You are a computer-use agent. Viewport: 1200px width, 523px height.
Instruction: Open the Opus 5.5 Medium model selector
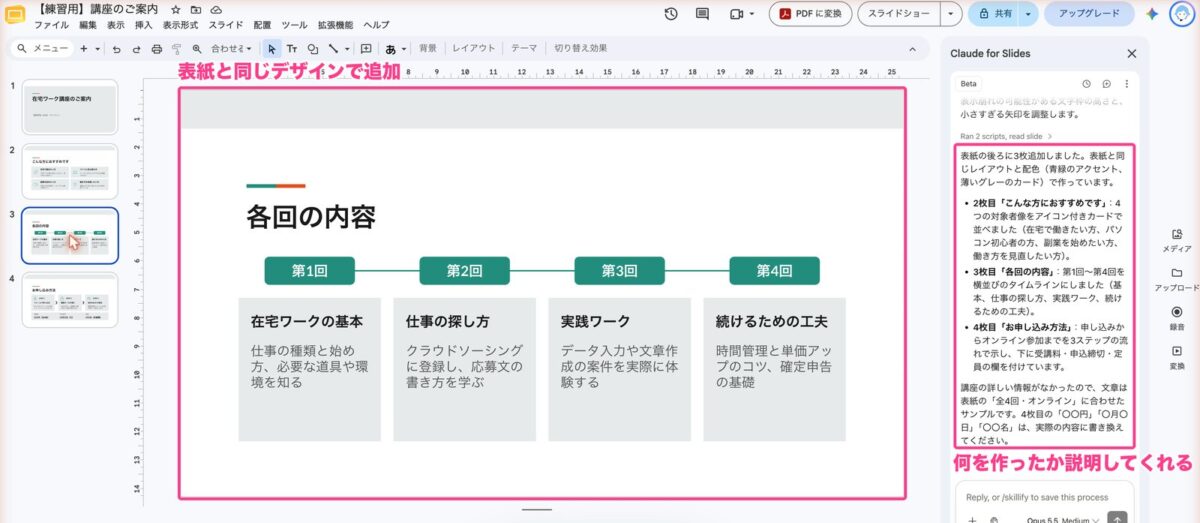click(x=1064, y=519)
